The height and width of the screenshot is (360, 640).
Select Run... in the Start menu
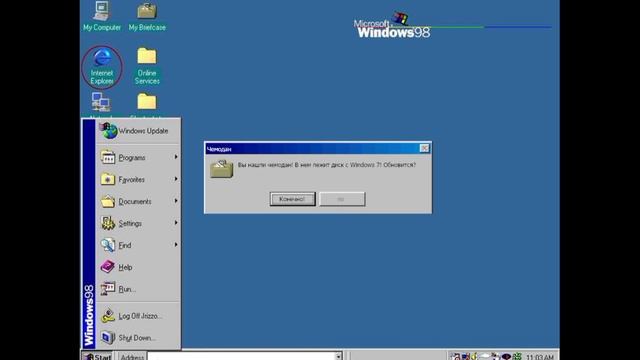coord(138,289)
